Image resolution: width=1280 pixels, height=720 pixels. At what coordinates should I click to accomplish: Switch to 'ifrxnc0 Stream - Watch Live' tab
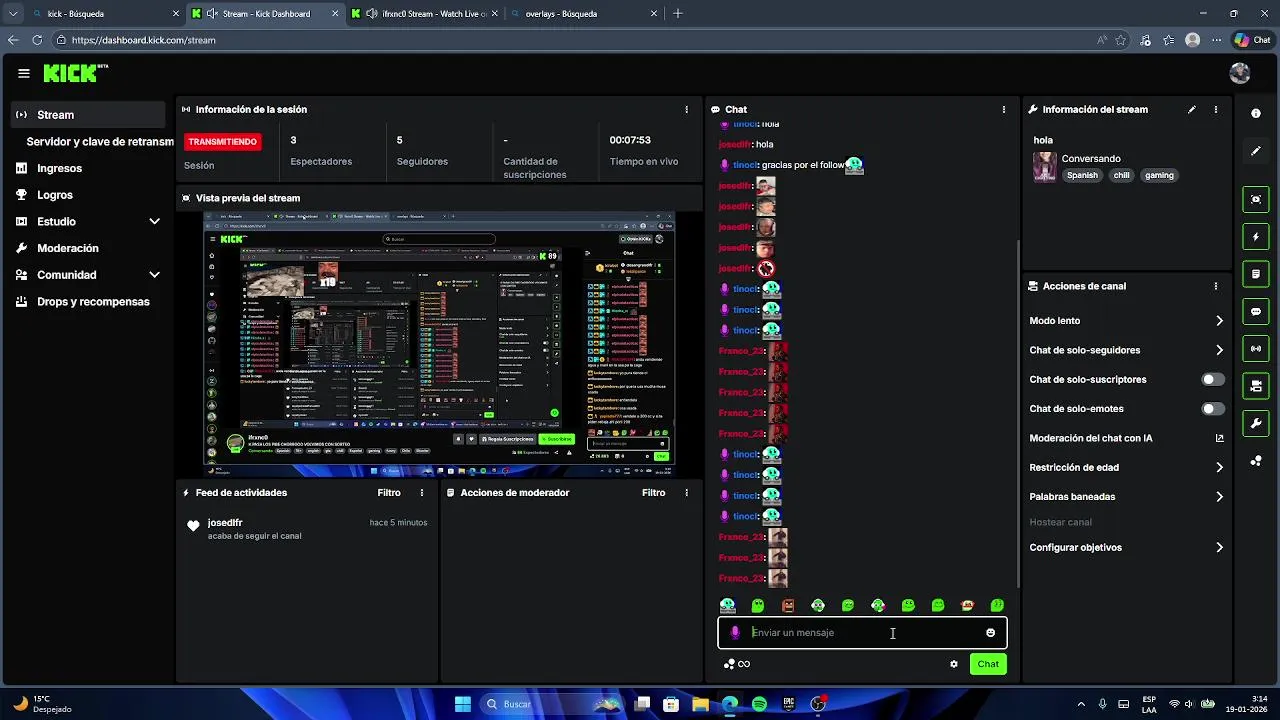tap(425, 14)
